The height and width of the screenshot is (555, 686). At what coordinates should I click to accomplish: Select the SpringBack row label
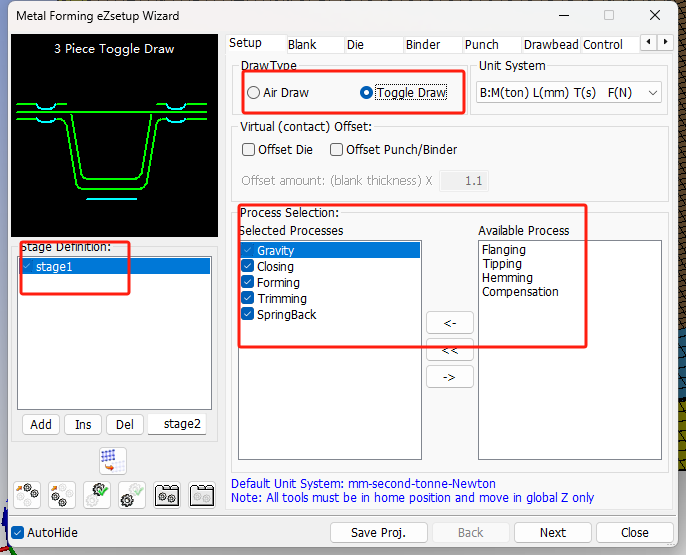point(287,314)
